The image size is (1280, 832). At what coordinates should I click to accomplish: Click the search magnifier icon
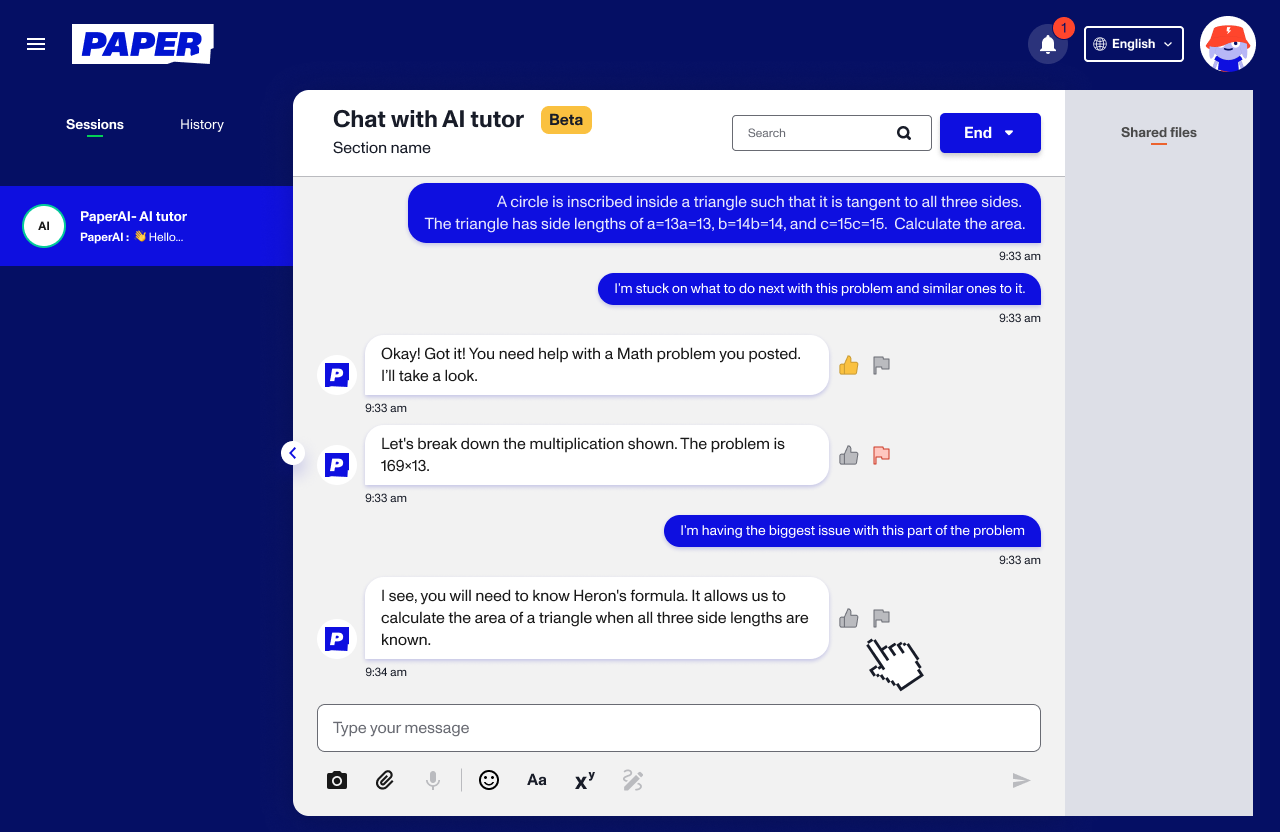click(x=904, y=133)
